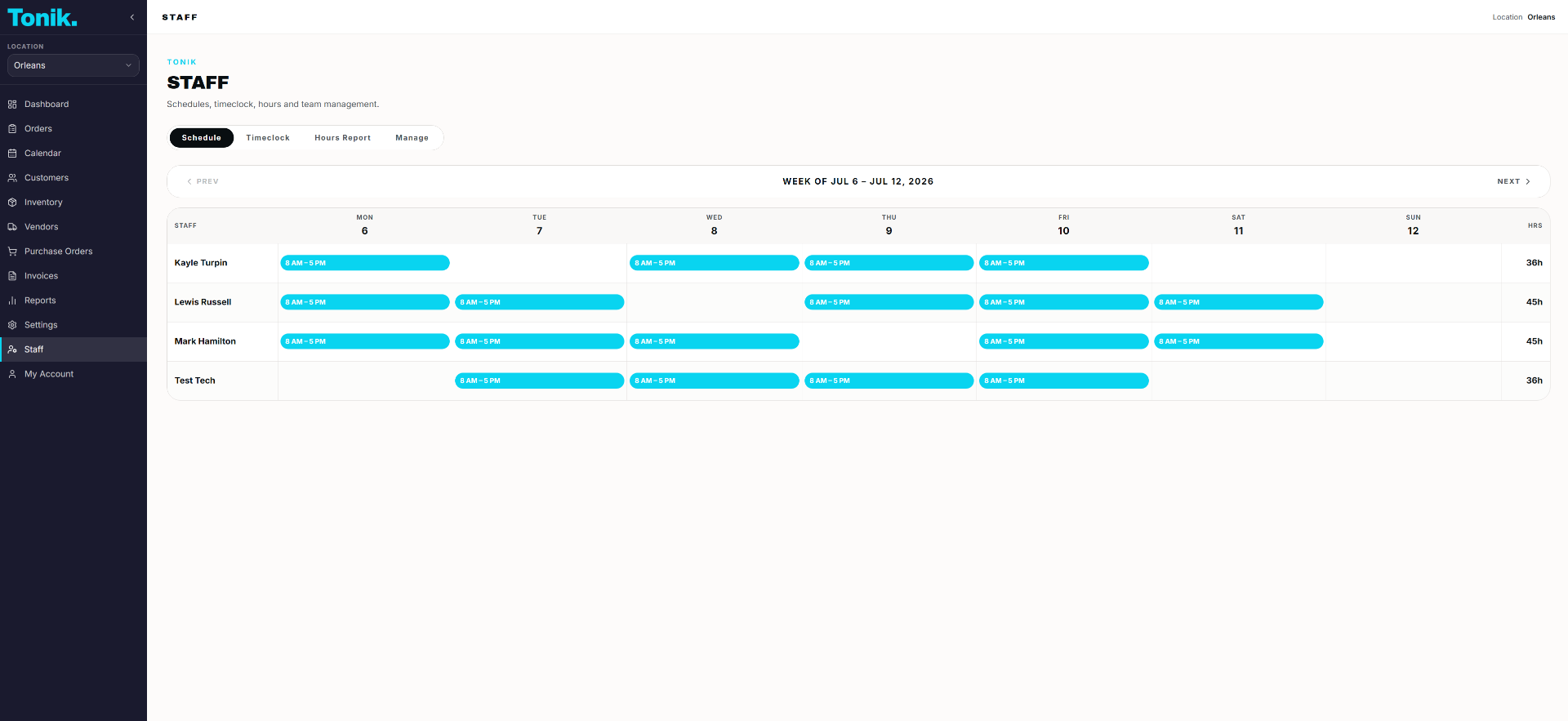Click the My Account person icon
This screenshot has width=1568, height=721.
click(12, 374)
